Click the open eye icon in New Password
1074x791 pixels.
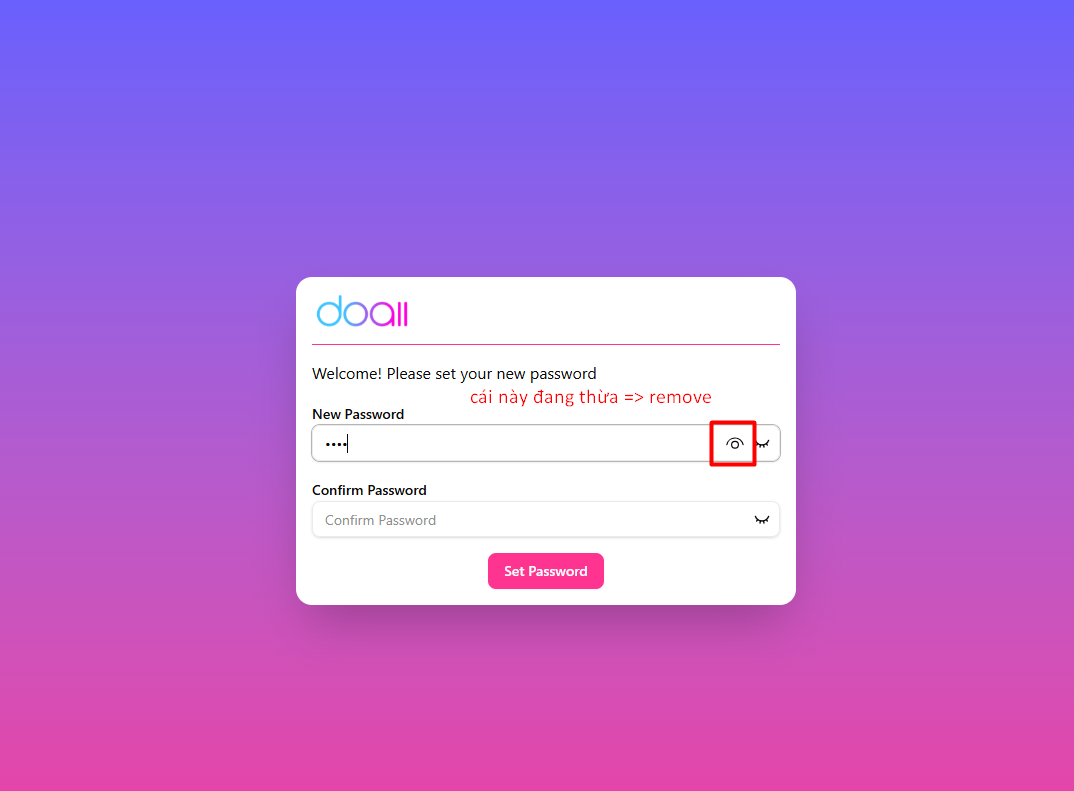click(x=734, y=444)
